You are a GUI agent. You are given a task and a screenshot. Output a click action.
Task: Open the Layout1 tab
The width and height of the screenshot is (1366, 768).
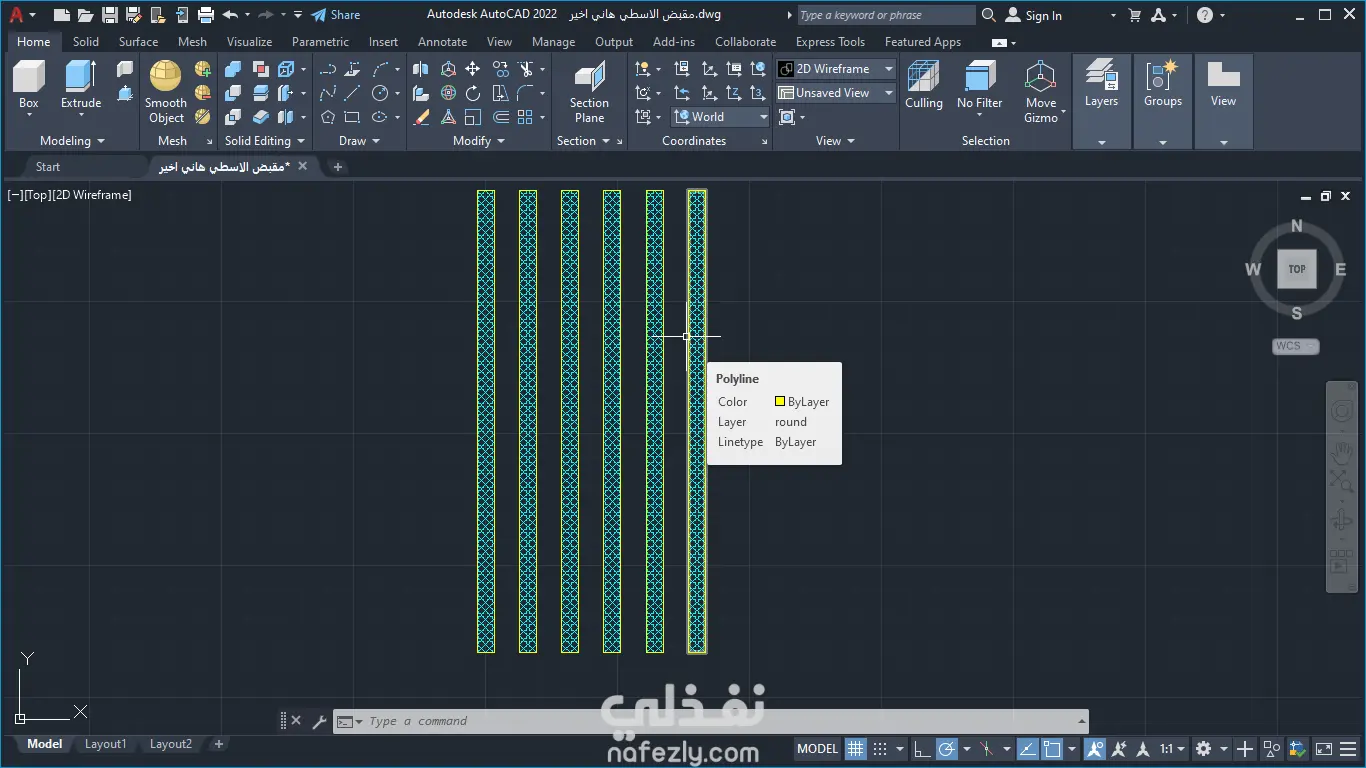(x=105, y=744)
